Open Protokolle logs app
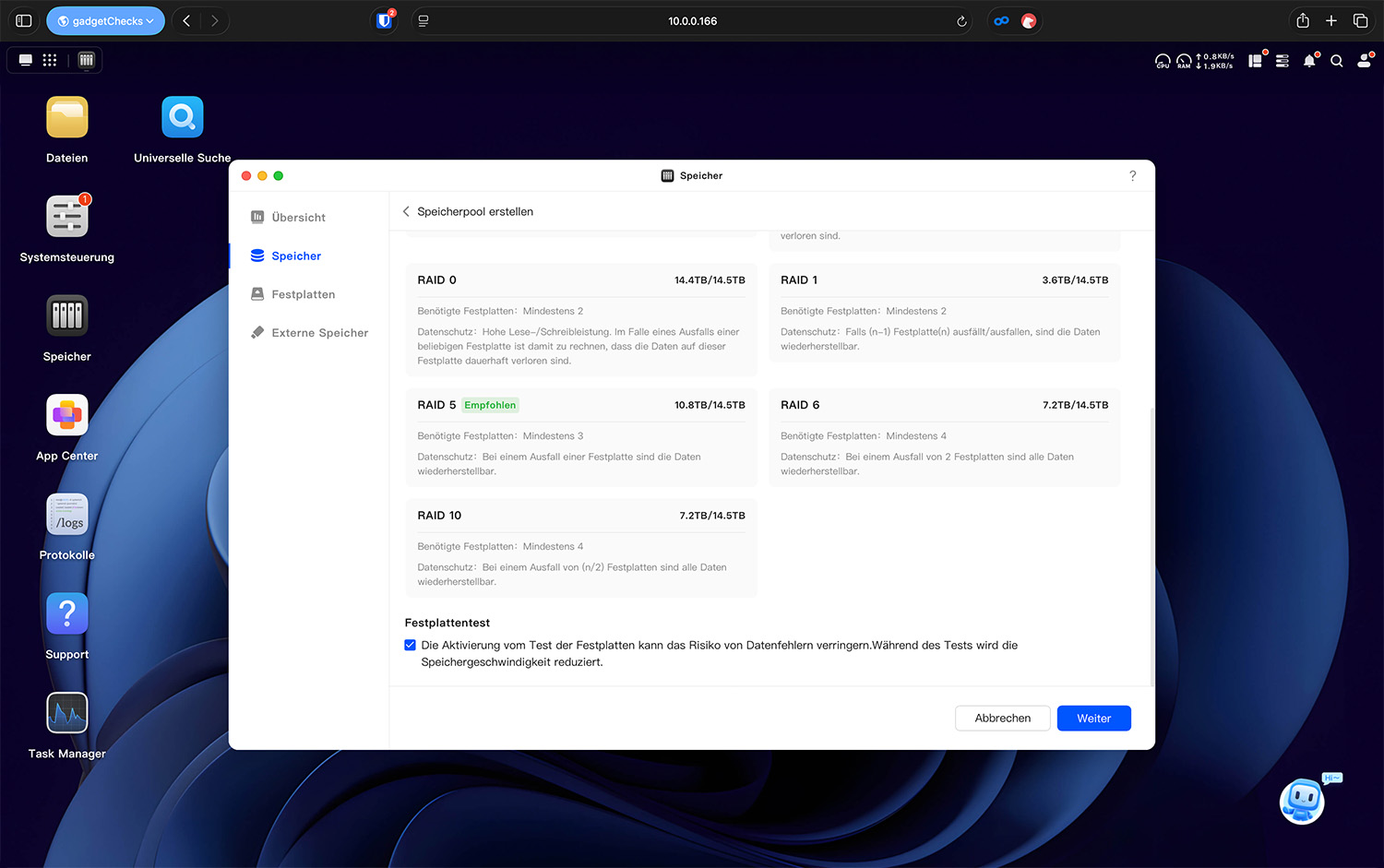 coord(67,515)
